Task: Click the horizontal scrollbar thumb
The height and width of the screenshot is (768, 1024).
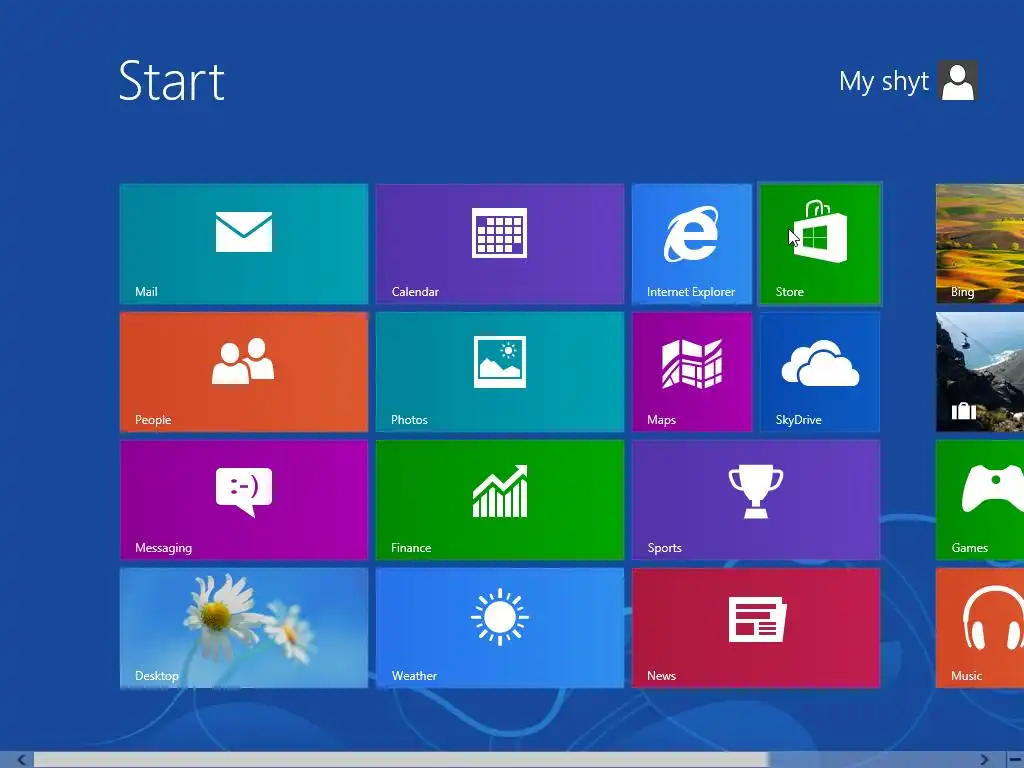Action: click(400, 760)
